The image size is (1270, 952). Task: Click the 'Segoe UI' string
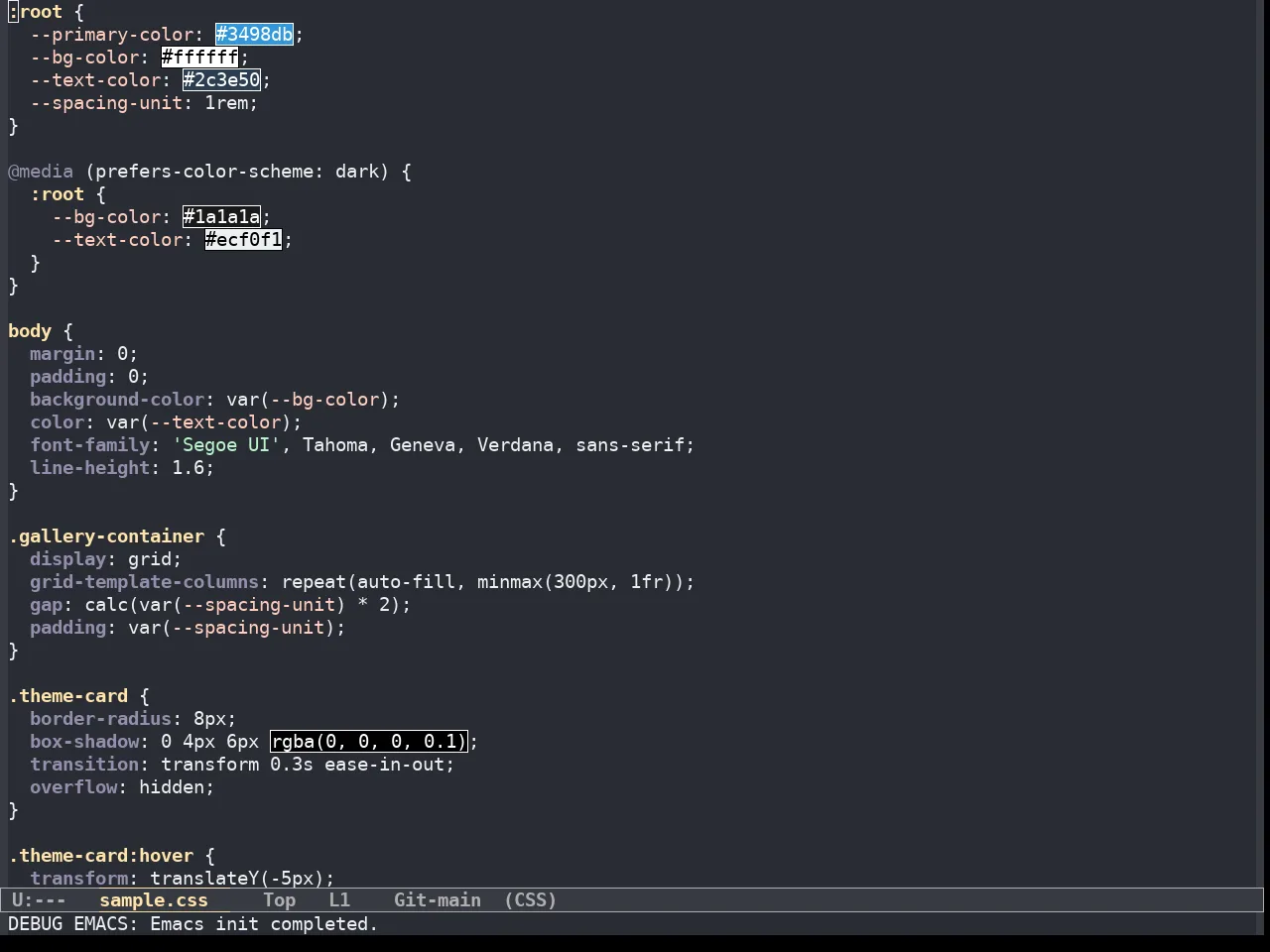click(226, 445)
